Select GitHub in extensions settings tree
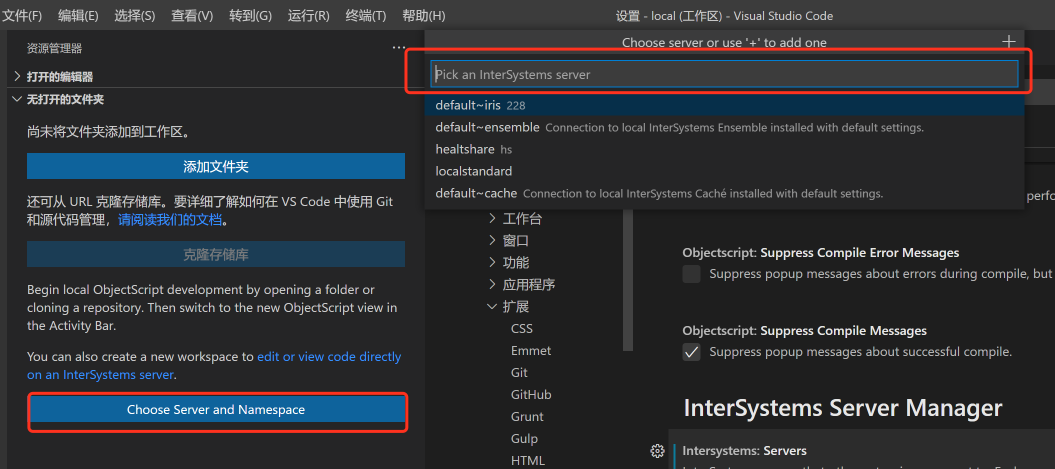The height and width of the screenshot is (469, 1055). [x=531, y=394]
